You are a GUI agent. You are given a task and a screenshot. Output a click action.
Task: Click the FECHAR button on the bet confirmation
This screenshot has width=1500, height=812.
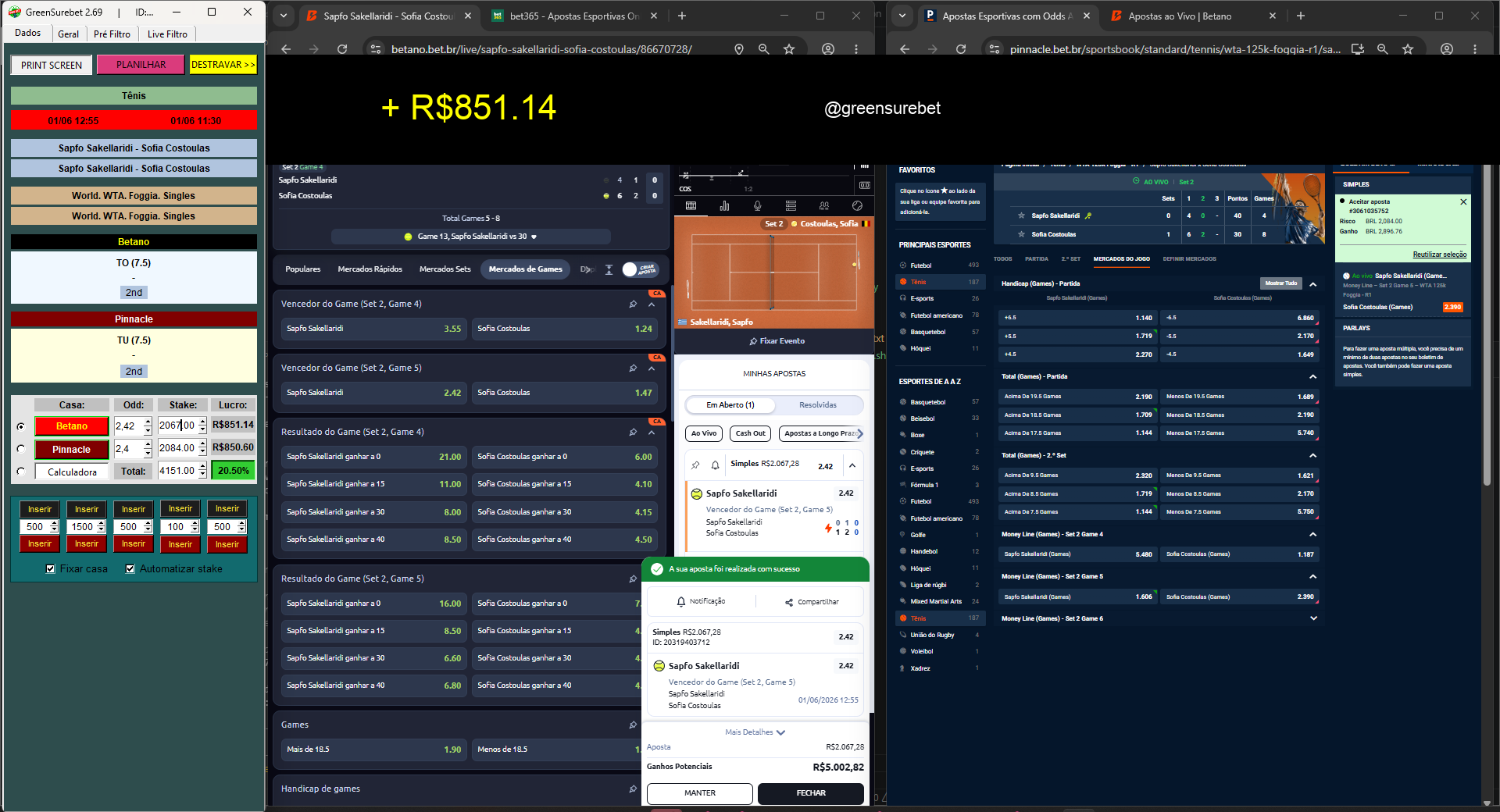click(810, 793)
